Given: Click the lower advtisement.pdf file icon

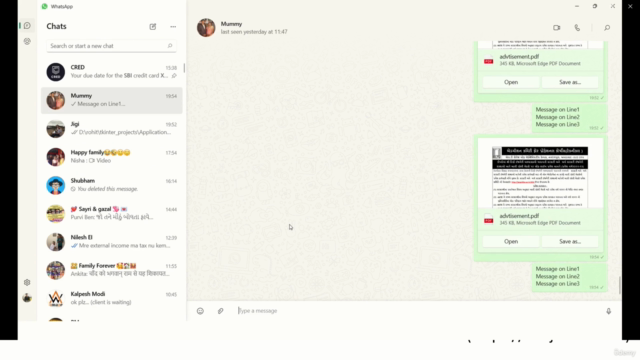Looking at the screenshot, I should point(489,220).
